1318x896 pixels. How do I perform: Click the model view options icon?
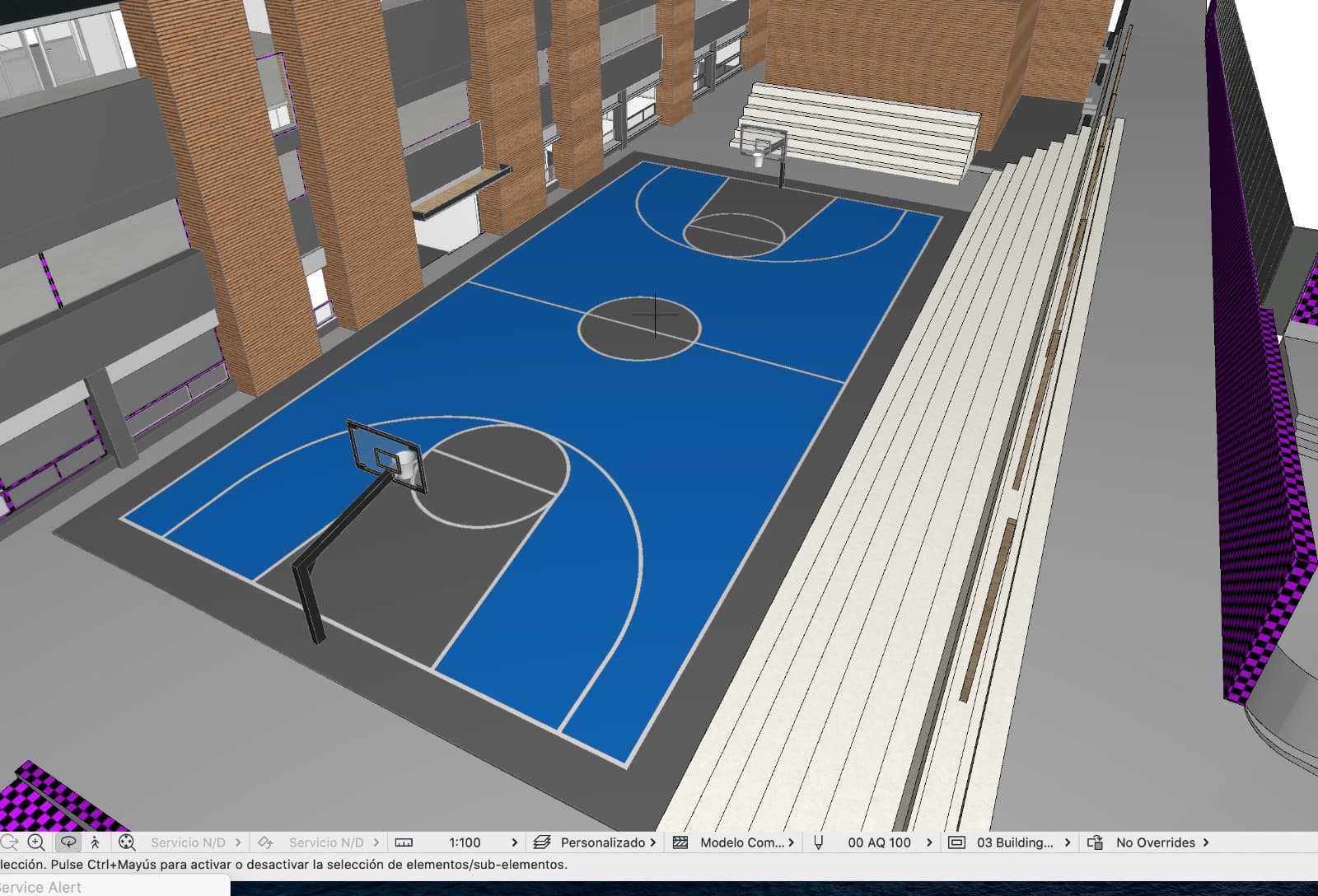pos(680,842)
